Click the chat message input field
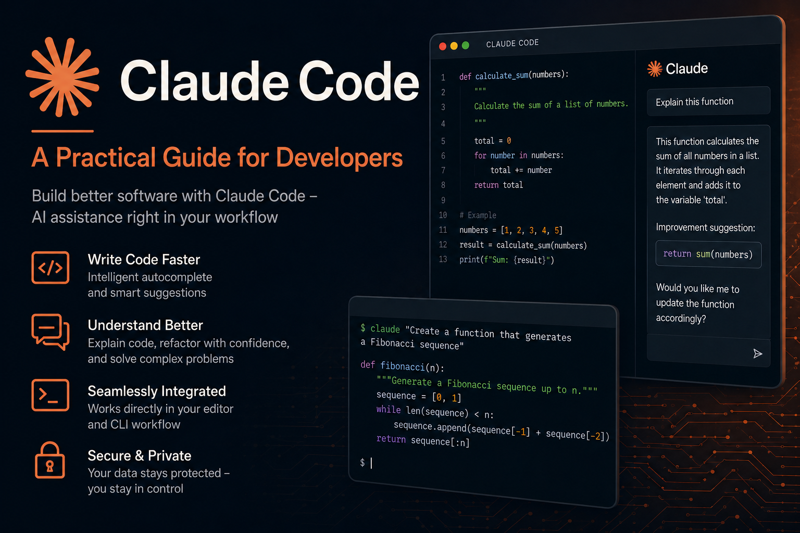 (708, 351)
